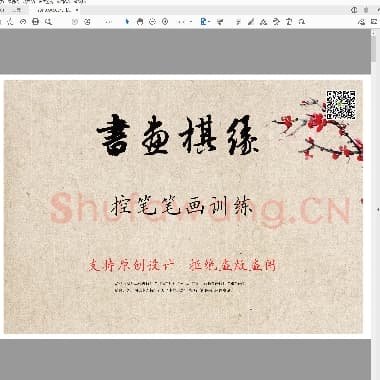
Task: Click the second-to-last icon in the toolbar's middle group
Action: (289, 22)
